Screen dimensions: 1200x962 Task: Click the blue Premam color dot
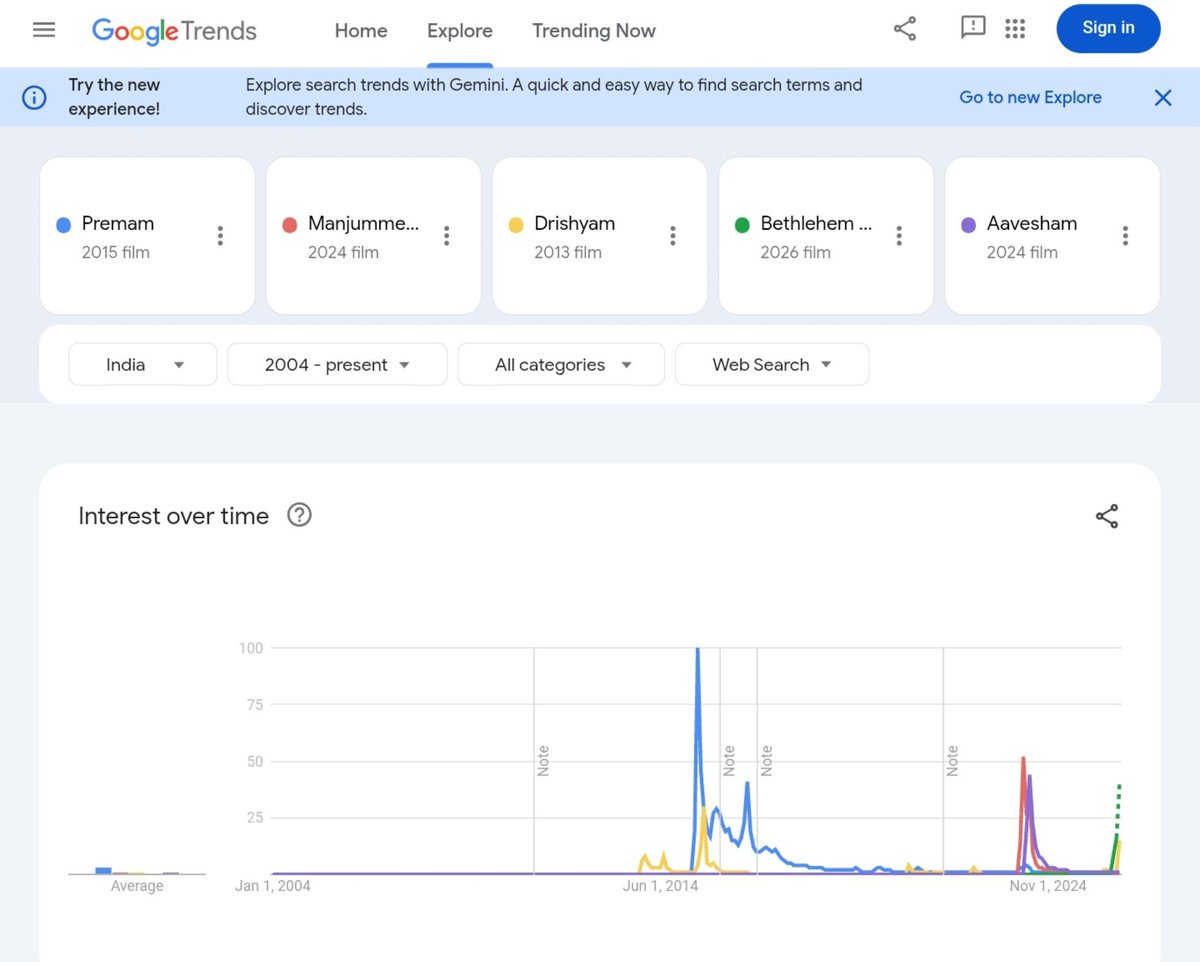tap(64, 225)
